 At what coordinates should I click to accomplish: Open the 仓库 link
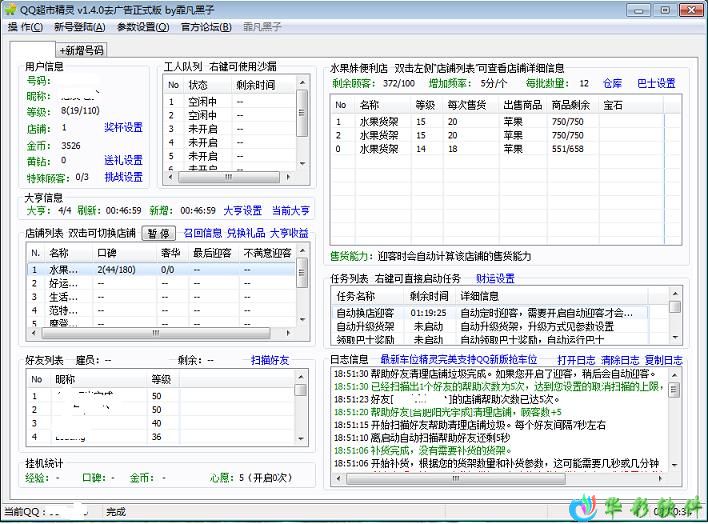coord(613,83)
